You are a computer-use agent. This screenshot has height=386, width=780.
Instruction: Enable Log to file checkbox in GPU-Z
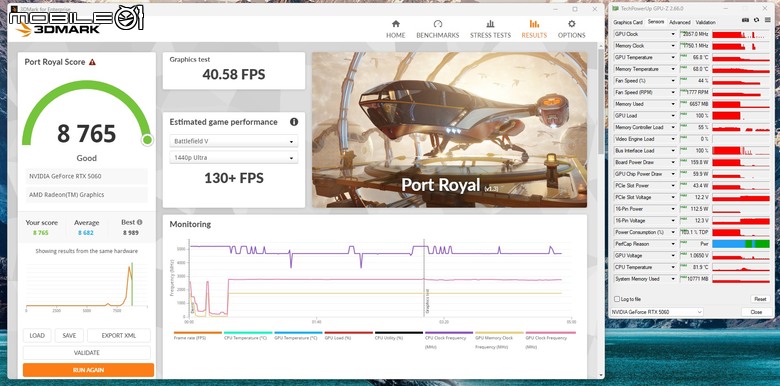tap(617, 299)
